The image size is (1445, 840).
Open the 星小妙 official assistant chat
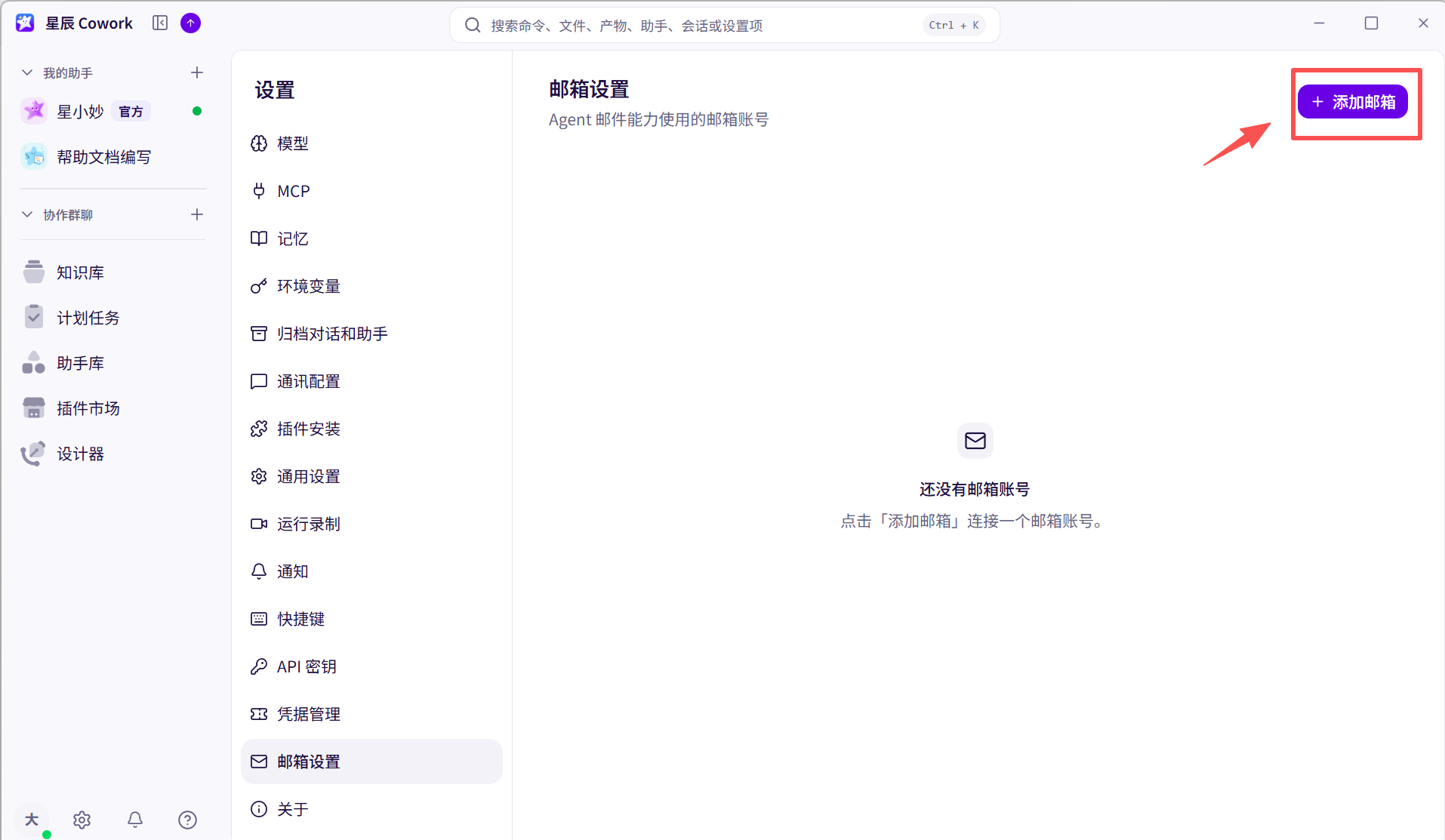click(113, 112)
